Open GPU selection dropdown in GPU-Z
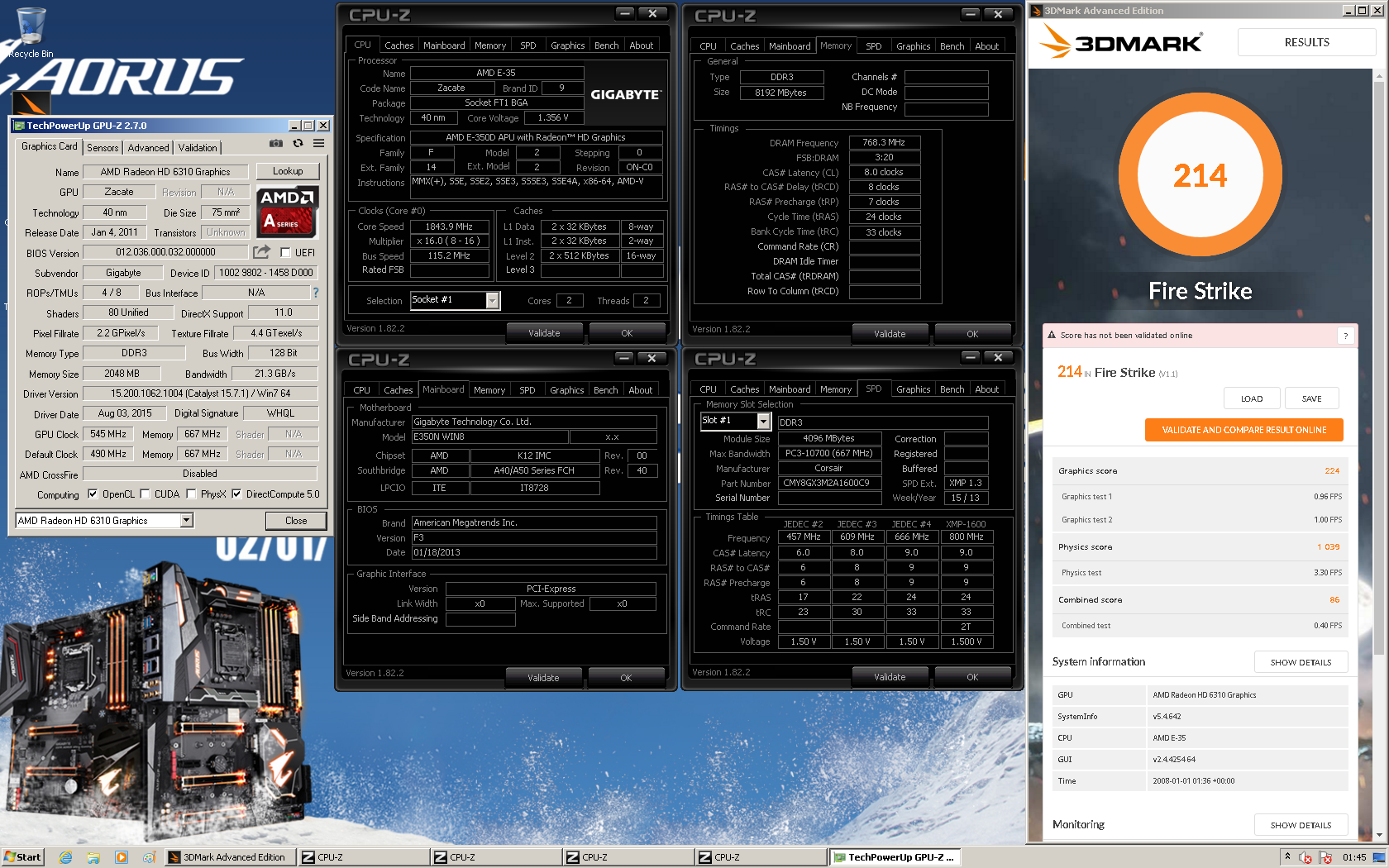This screenshot has height=868, width=1389. 186,520
